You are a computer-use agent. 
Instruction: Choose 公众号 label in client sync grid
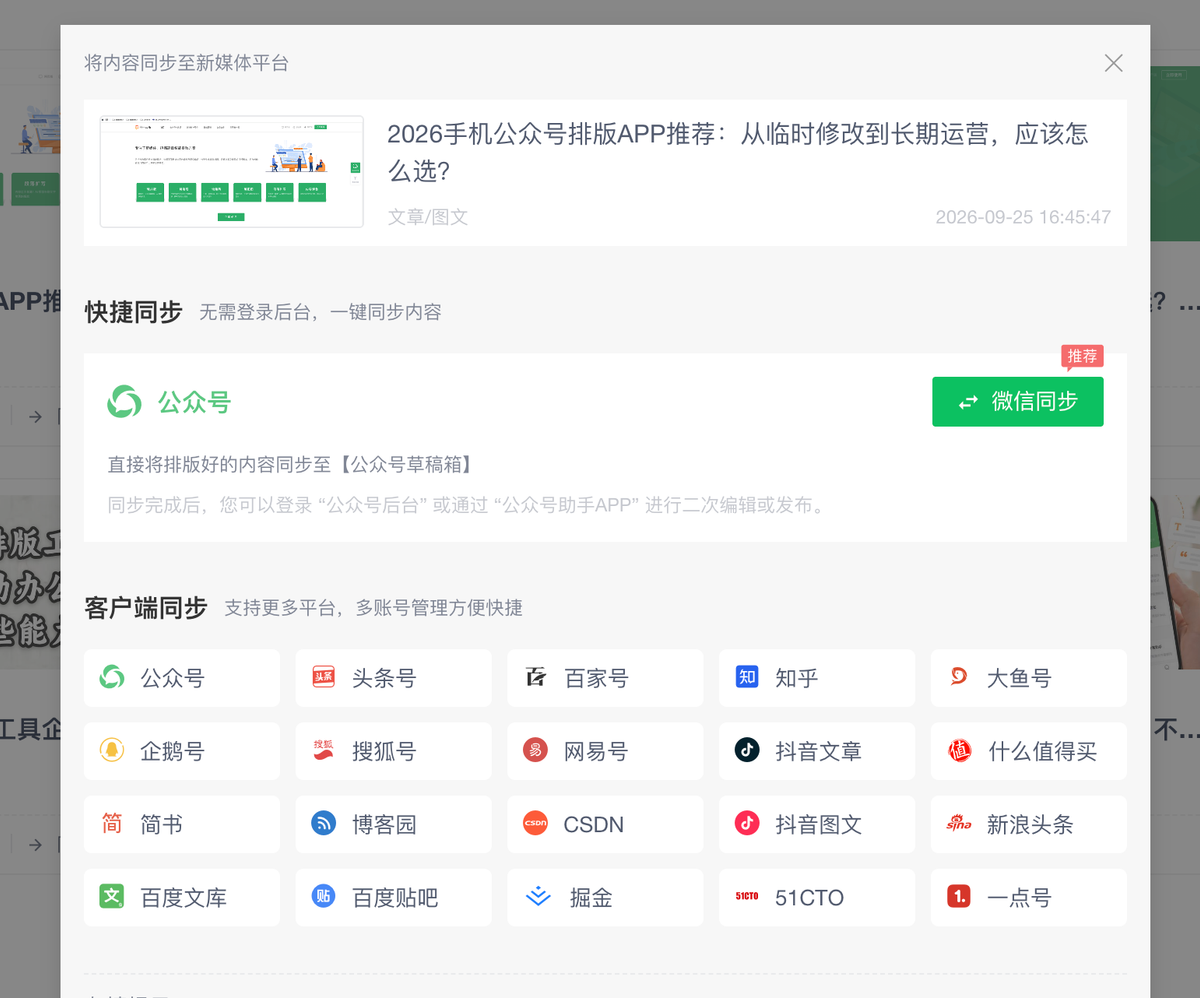(173, 678)
